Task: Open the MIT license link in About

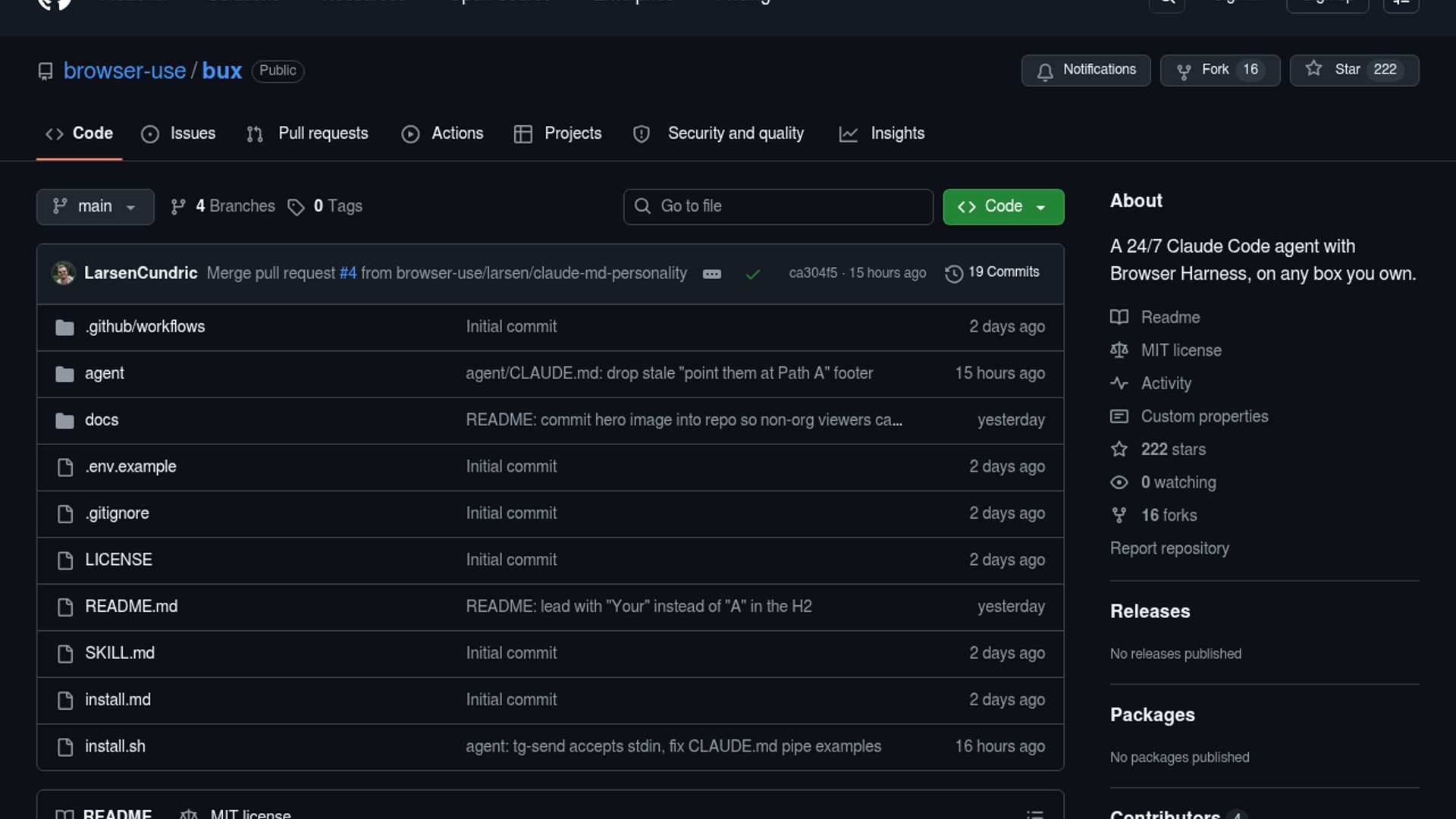Action: point(1181,350)
